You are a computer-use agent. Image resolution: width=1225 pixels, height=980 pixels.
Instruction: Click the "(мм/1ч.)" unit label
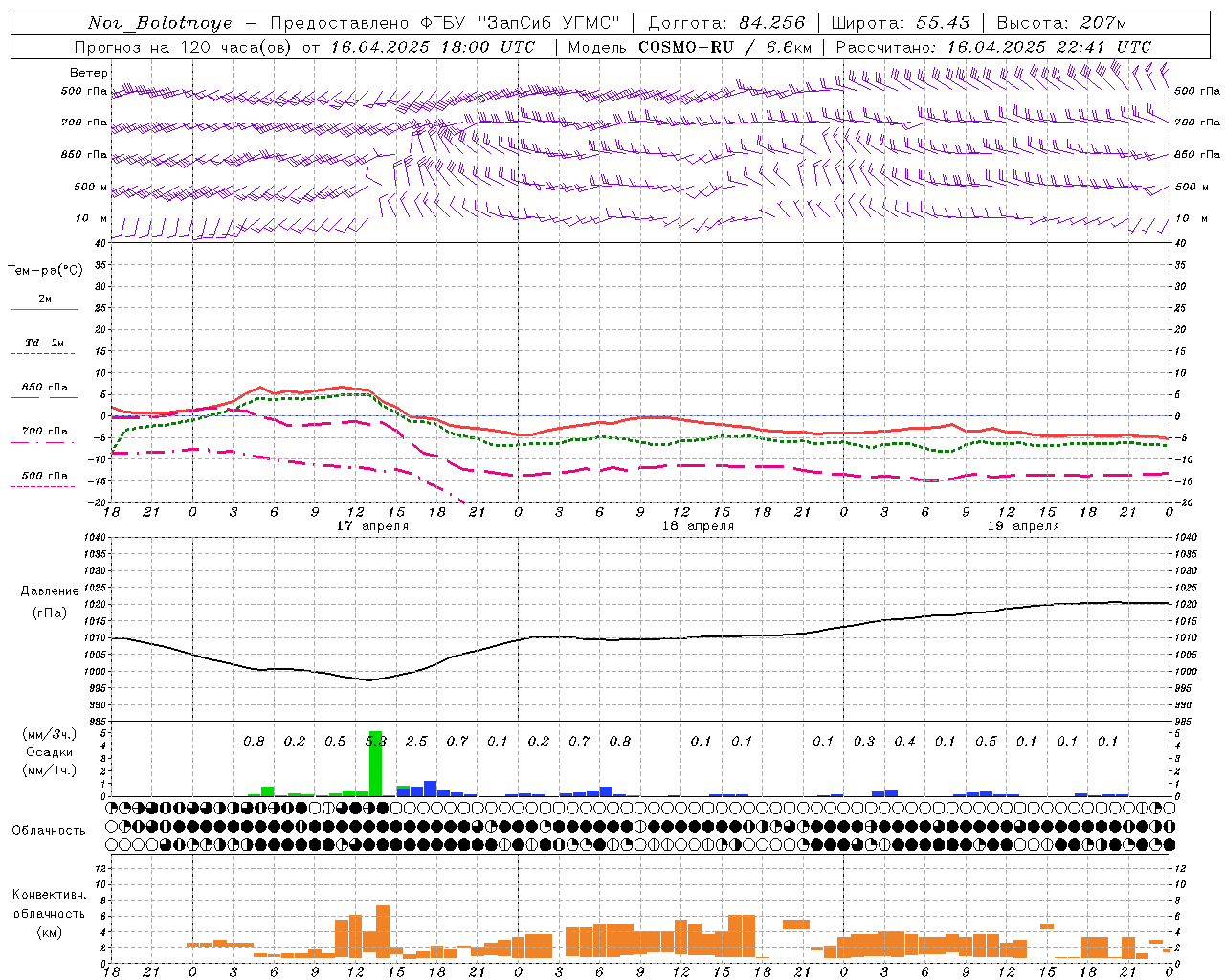coord(48,770)
